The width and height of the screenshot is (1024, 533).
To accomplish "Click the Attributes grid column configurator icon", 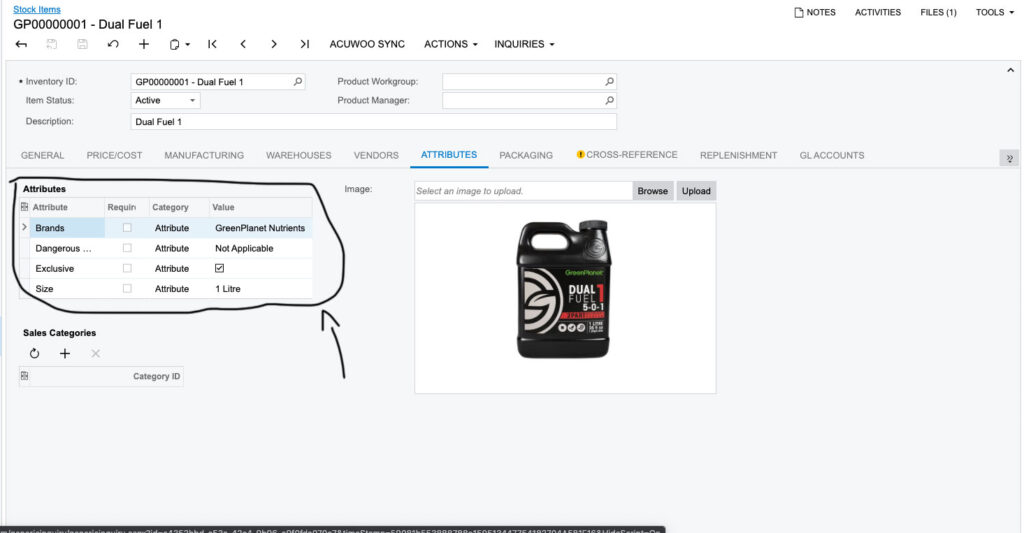I will pyautogui.click(x=24, y=207).
